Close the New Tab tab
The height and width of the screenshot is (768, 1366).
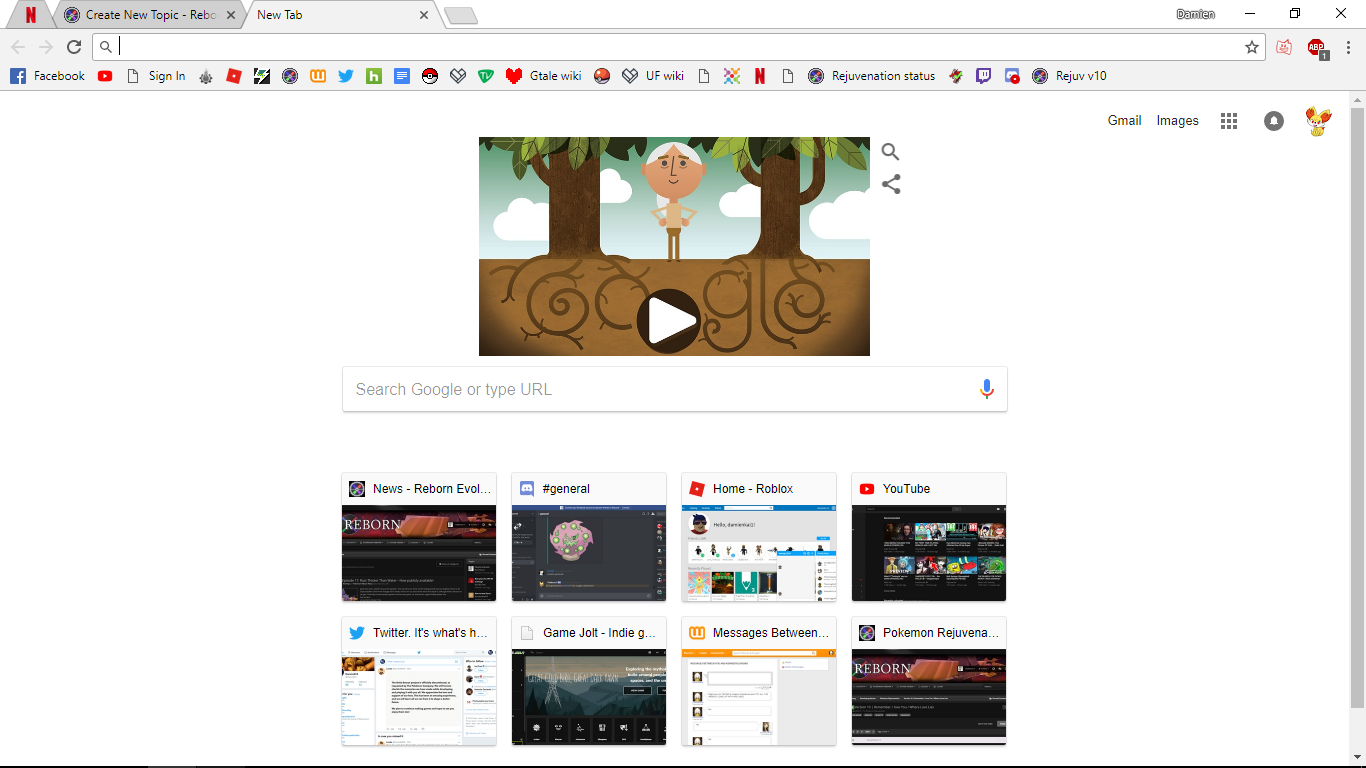click(424, 15)
